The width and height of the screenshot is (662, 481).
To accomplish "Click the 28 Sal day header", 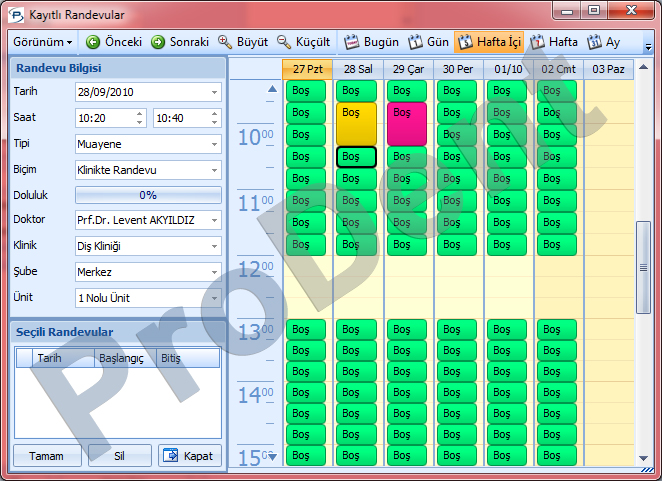I will pyautogui.click(x=358, y=69).
